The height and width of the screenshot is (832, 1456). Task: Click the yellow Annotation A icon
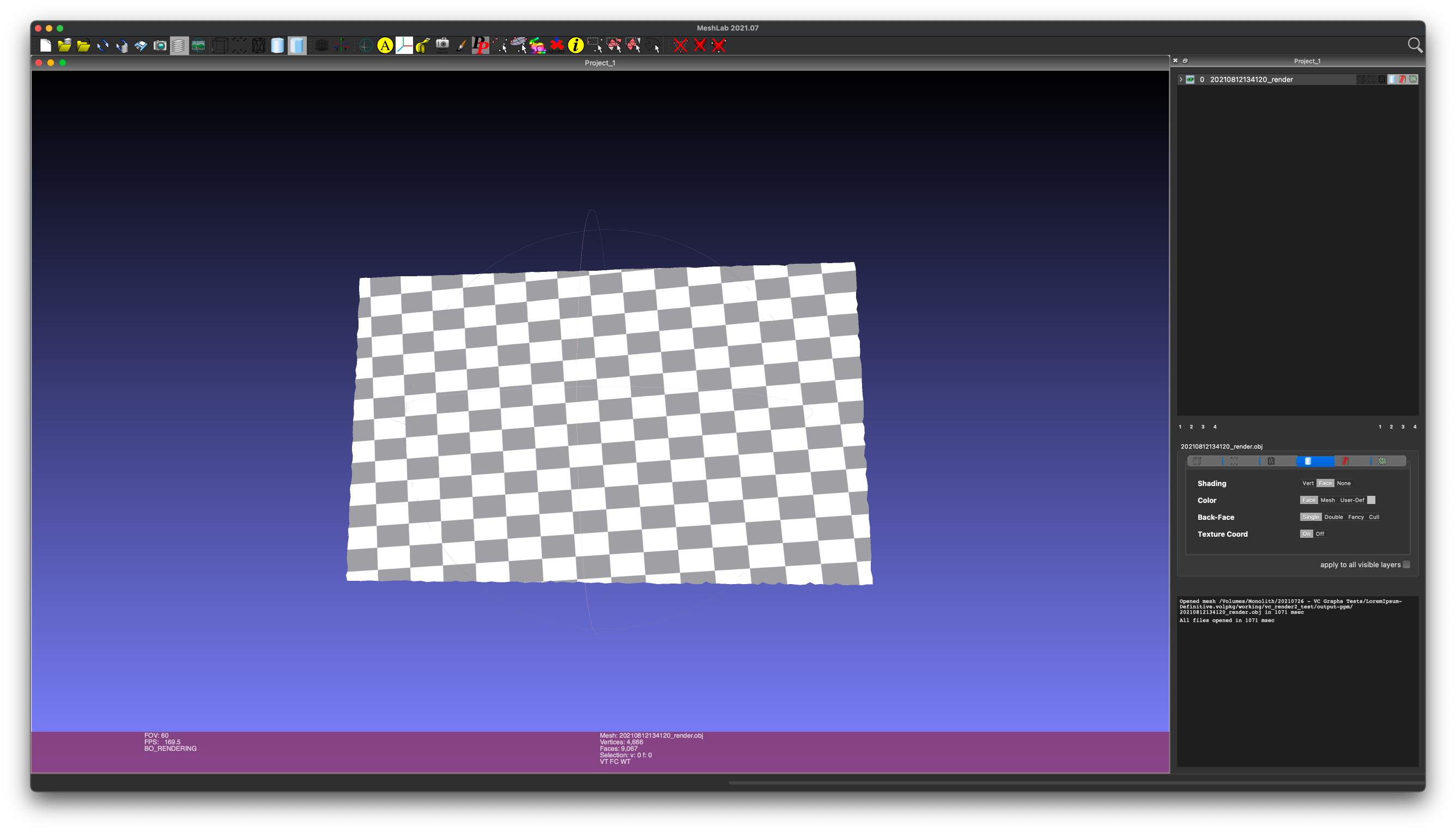[x=385, y=46]
